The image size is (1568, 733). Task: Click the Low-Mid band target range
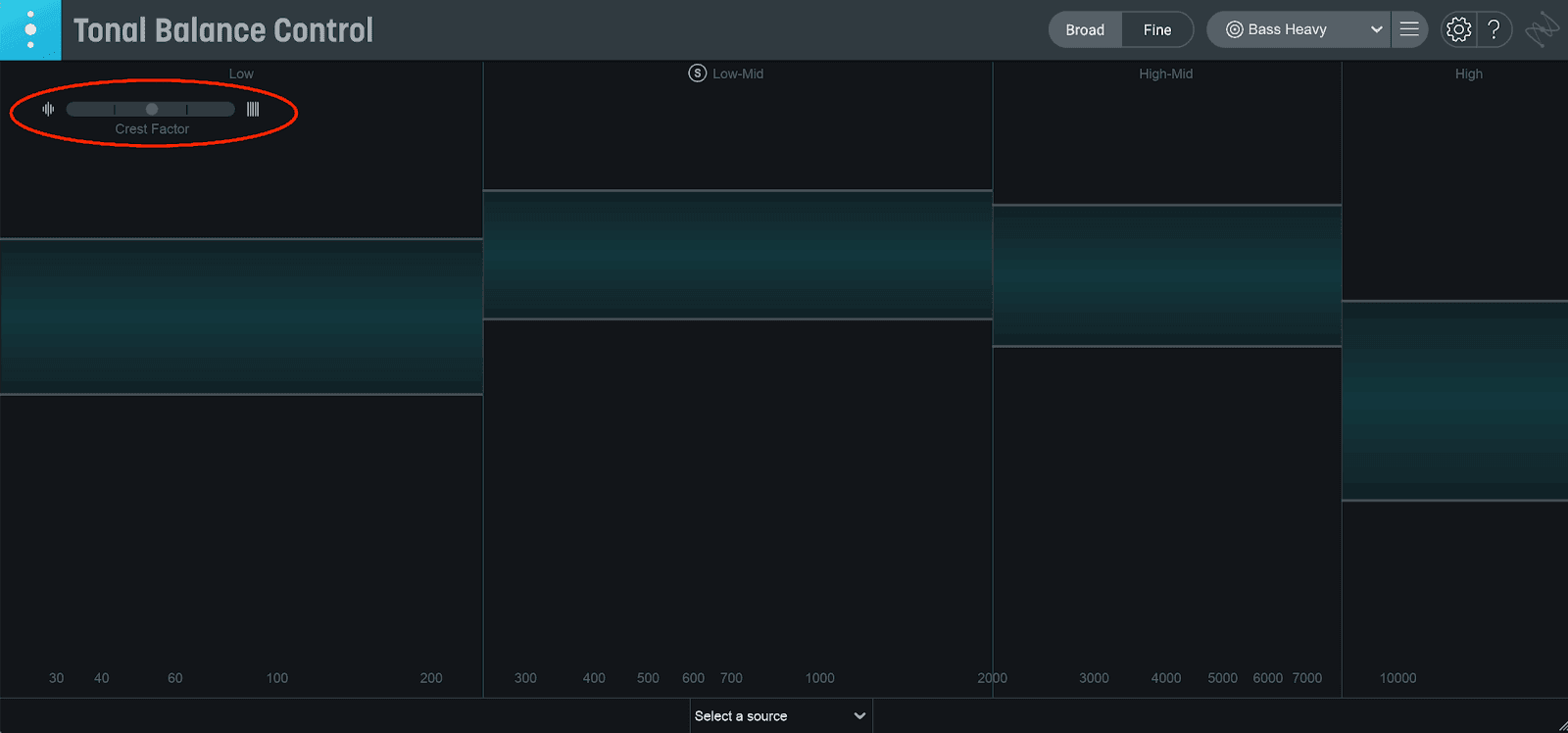click(x=738, y=255)
